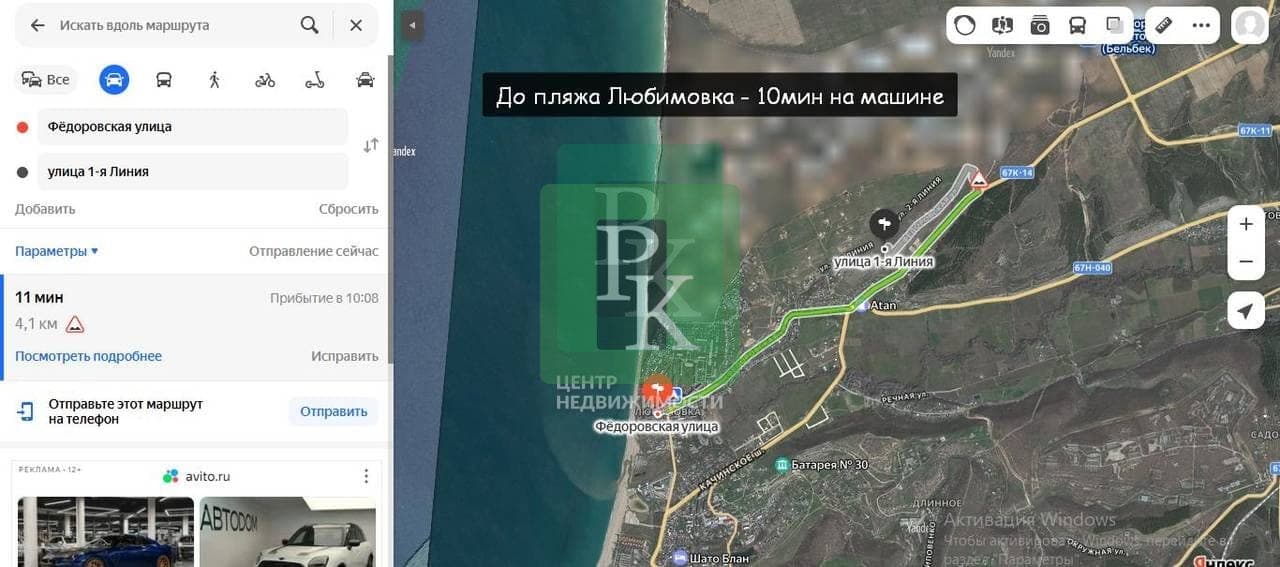Viewport: 1280px width, 567px height.
Task: Choose the pedestrian walking route mode
Action: [214, 80]
